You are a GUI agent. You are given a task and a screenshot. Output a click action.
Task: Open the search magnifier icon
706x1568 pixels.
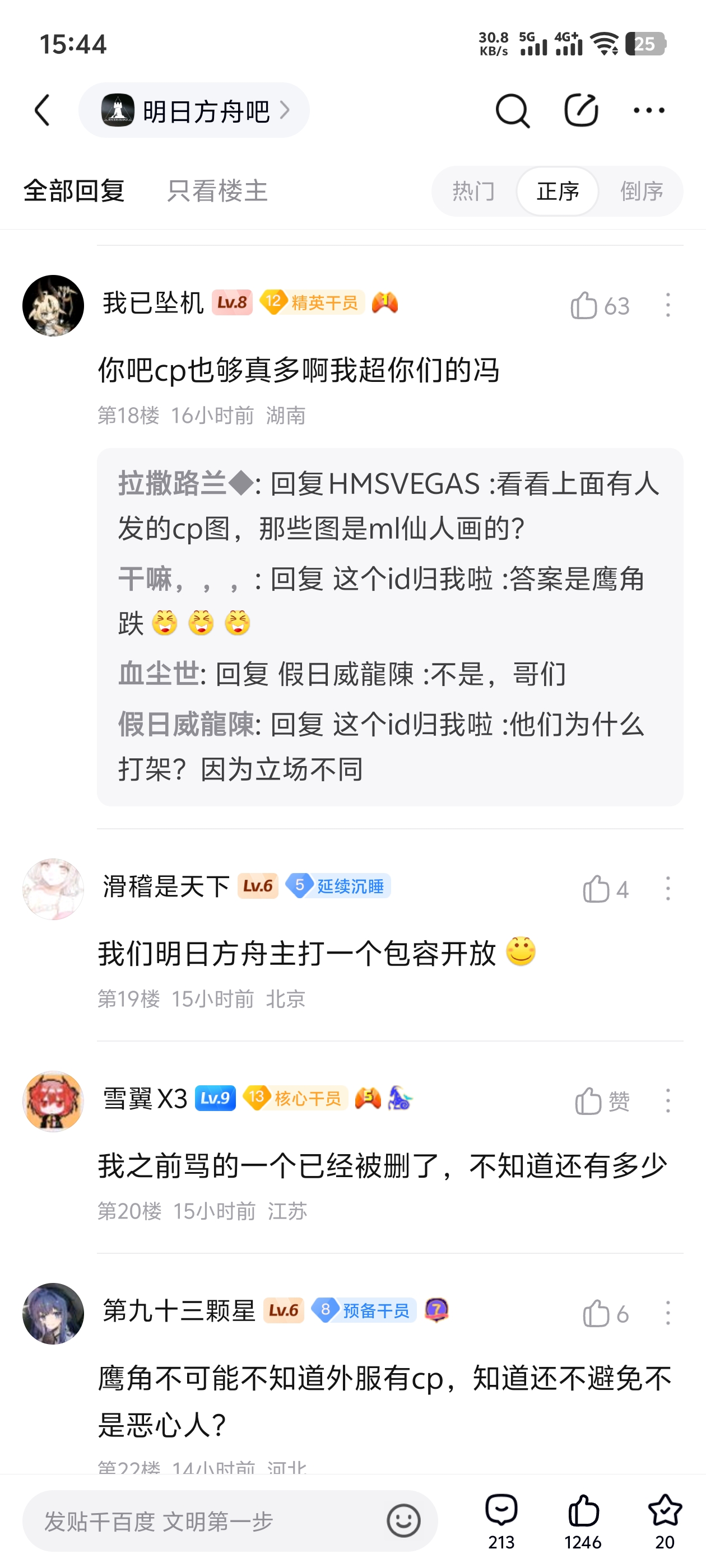tap(512, 110)
